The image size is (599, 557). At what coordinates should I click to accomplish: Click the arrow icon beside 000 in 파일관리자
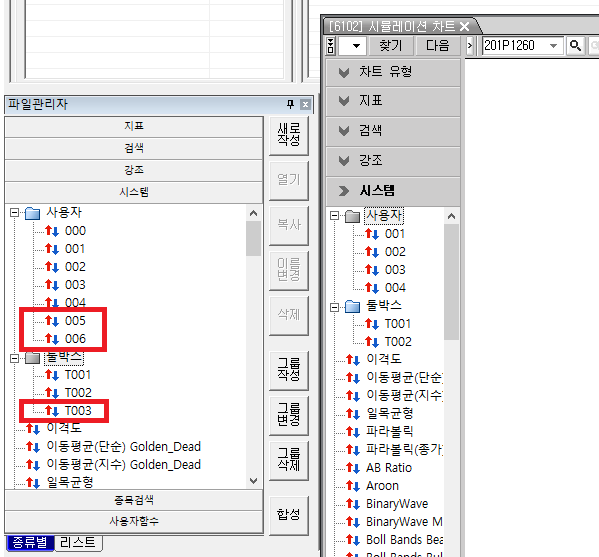tap(52, 231)
